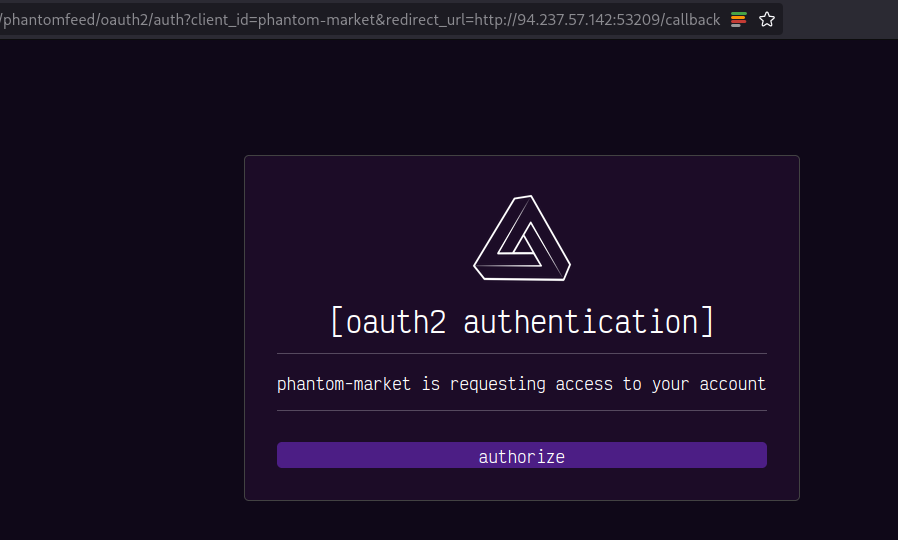Image resolution: width=898 pixels, height=540 pixels.
Task: Click the divider line below the heading
Action: [x=522, y=353]
